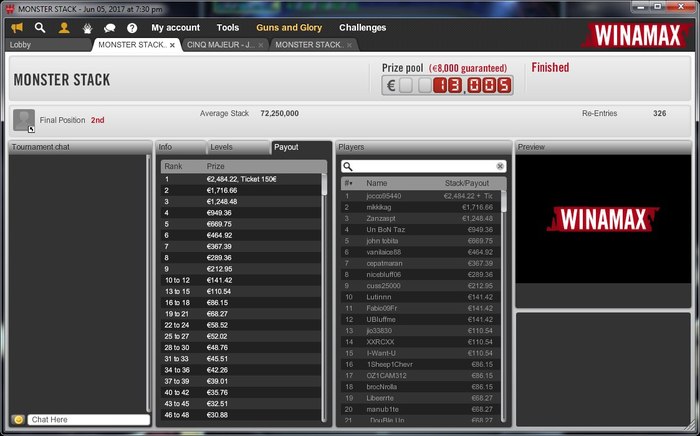Select player UBluffme row
700x436 pixels.
[421, 320]
